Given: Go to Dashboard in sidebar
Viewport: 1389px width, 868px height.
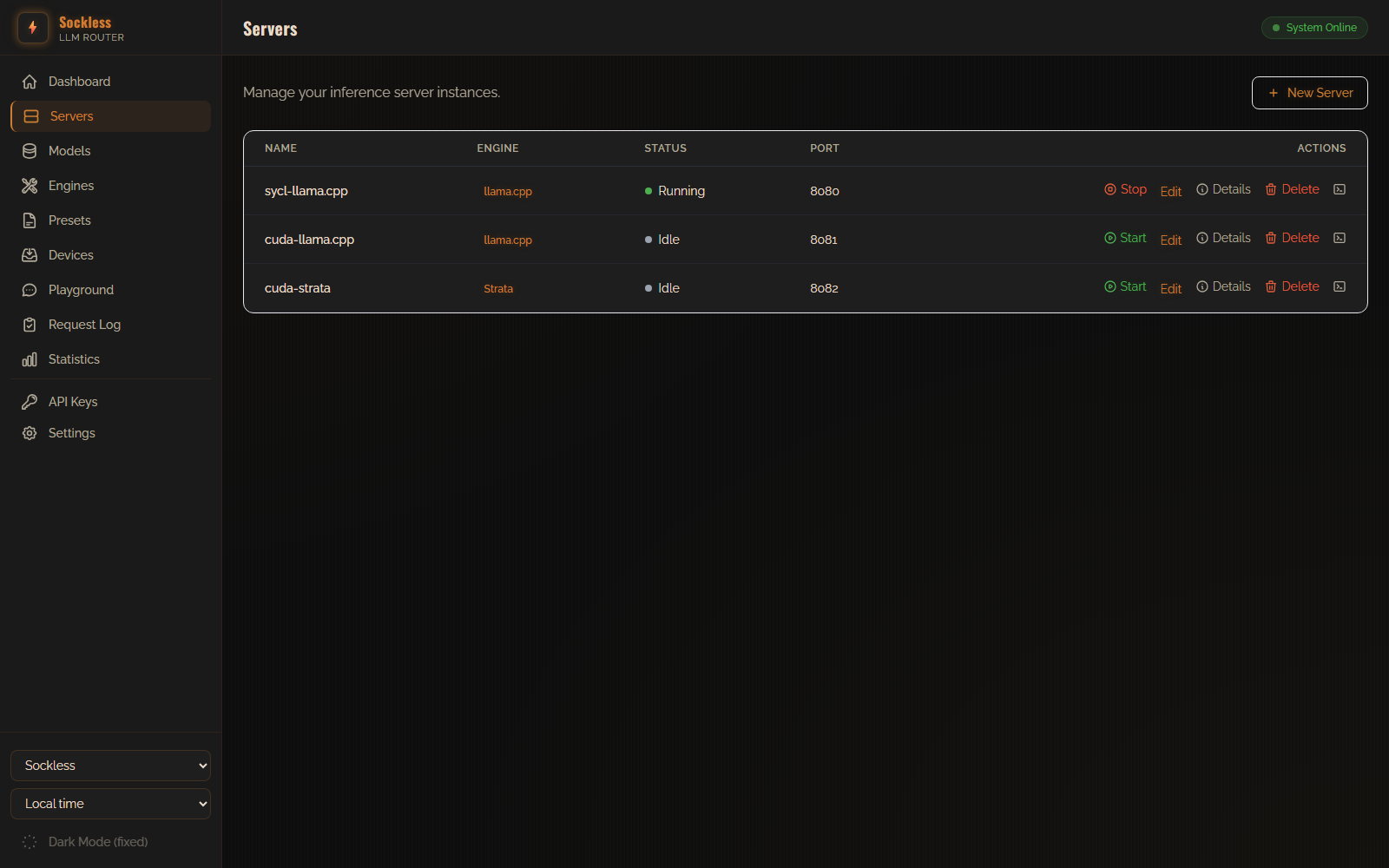Looking at the screenshot, I should pyautogui.click(x=110, y=82).
